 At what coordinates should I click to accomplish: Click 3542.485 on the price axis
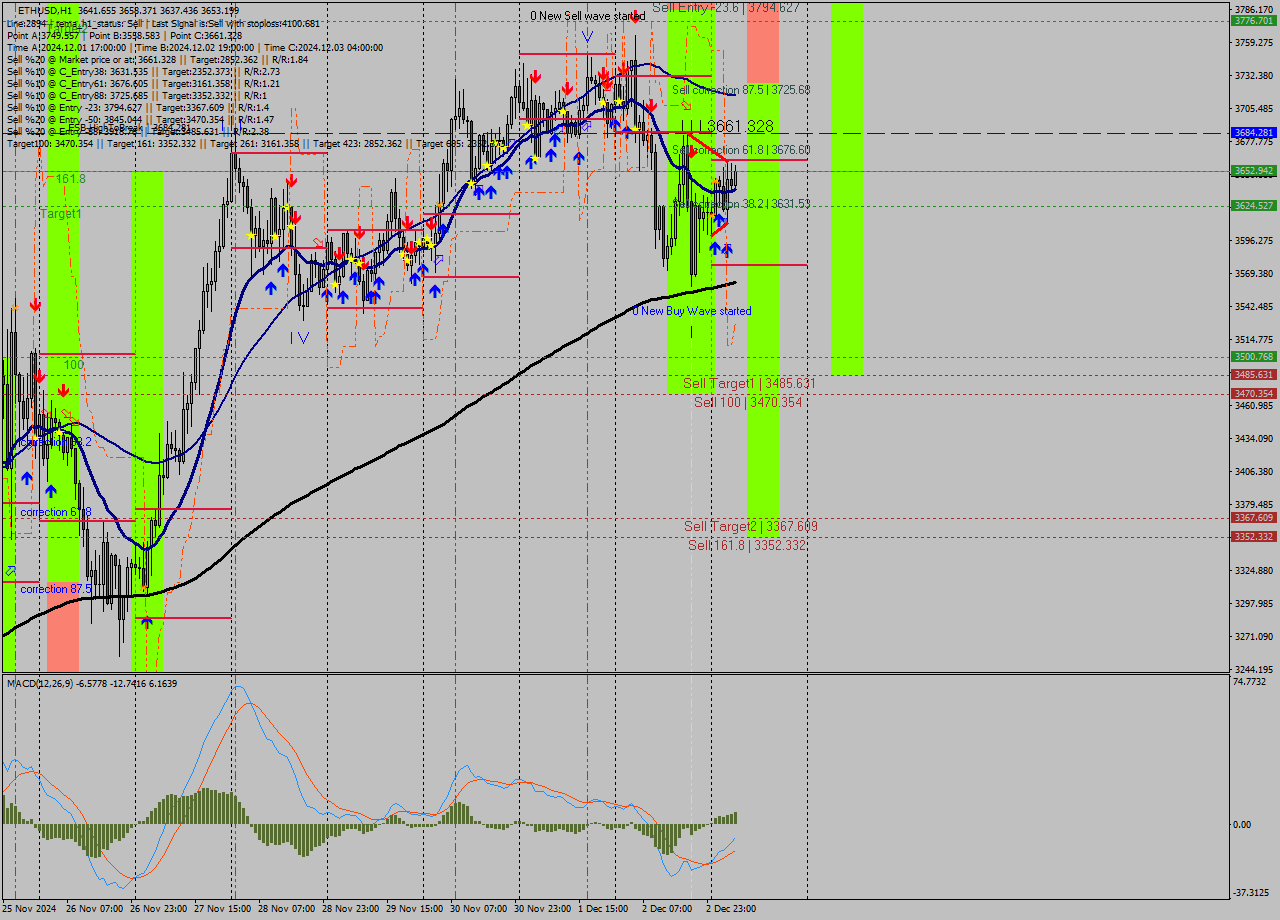1255,306
